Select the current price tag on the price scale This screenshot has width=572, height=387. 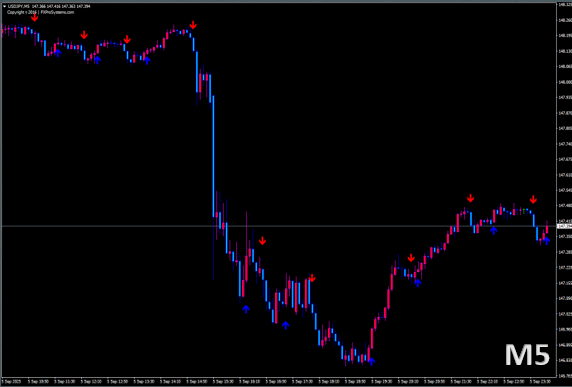(564, 226)
